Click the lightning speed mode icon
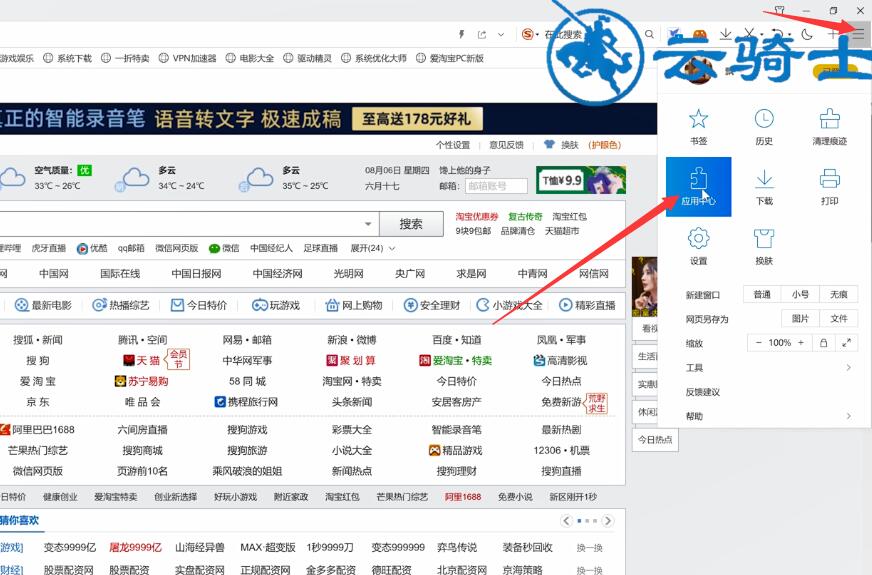 pyautogui.click(x=461, y=34)
